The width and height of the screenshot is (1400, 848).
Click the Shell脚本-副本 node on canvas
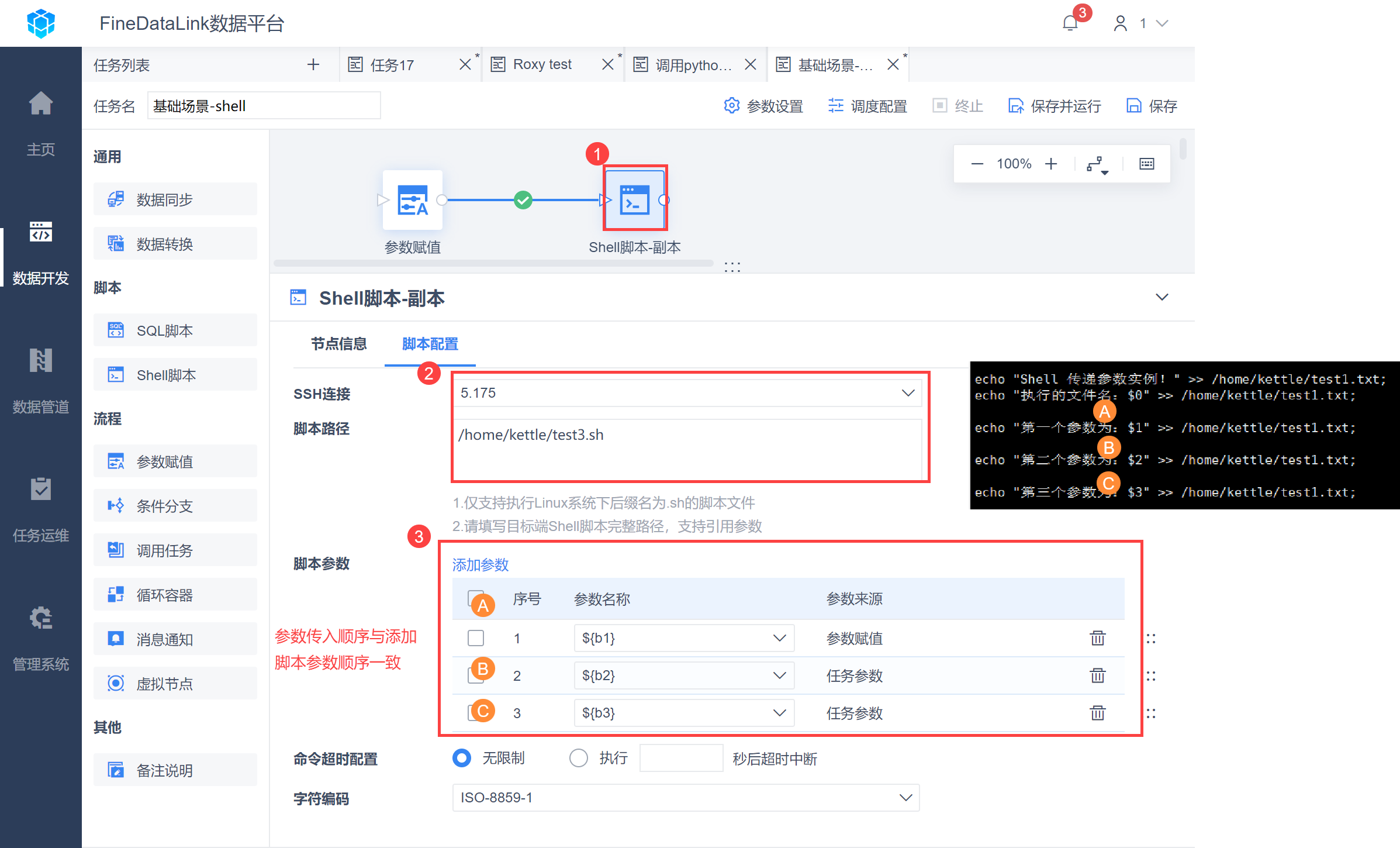point(635,199)
